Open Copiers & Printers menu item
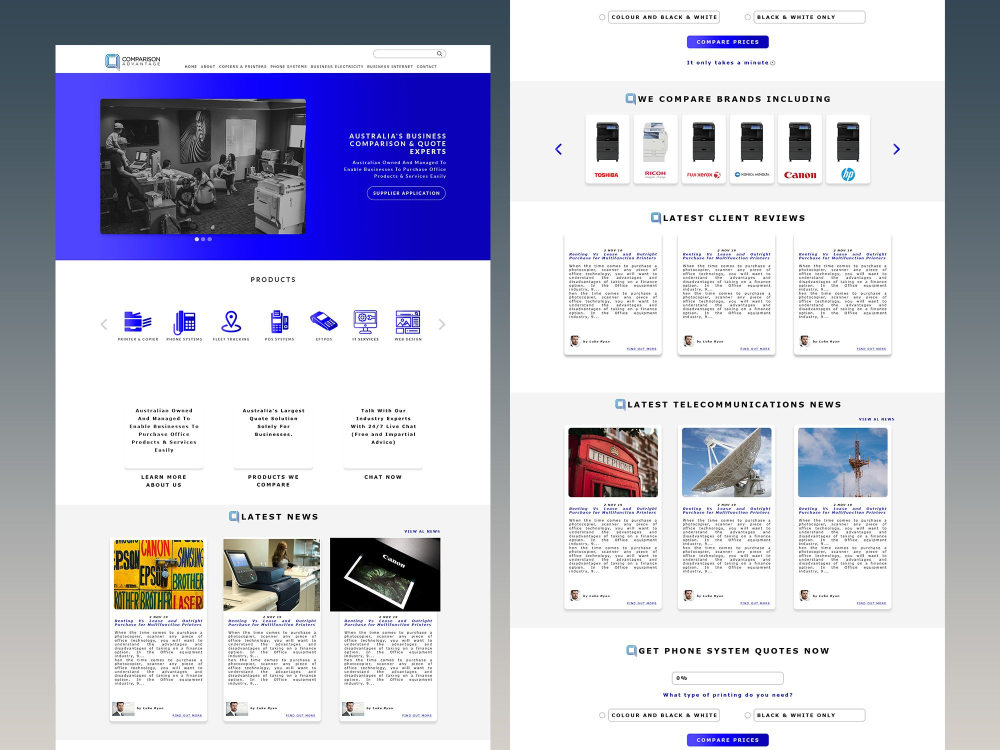 pyautogui.click(x=242, y=66)
